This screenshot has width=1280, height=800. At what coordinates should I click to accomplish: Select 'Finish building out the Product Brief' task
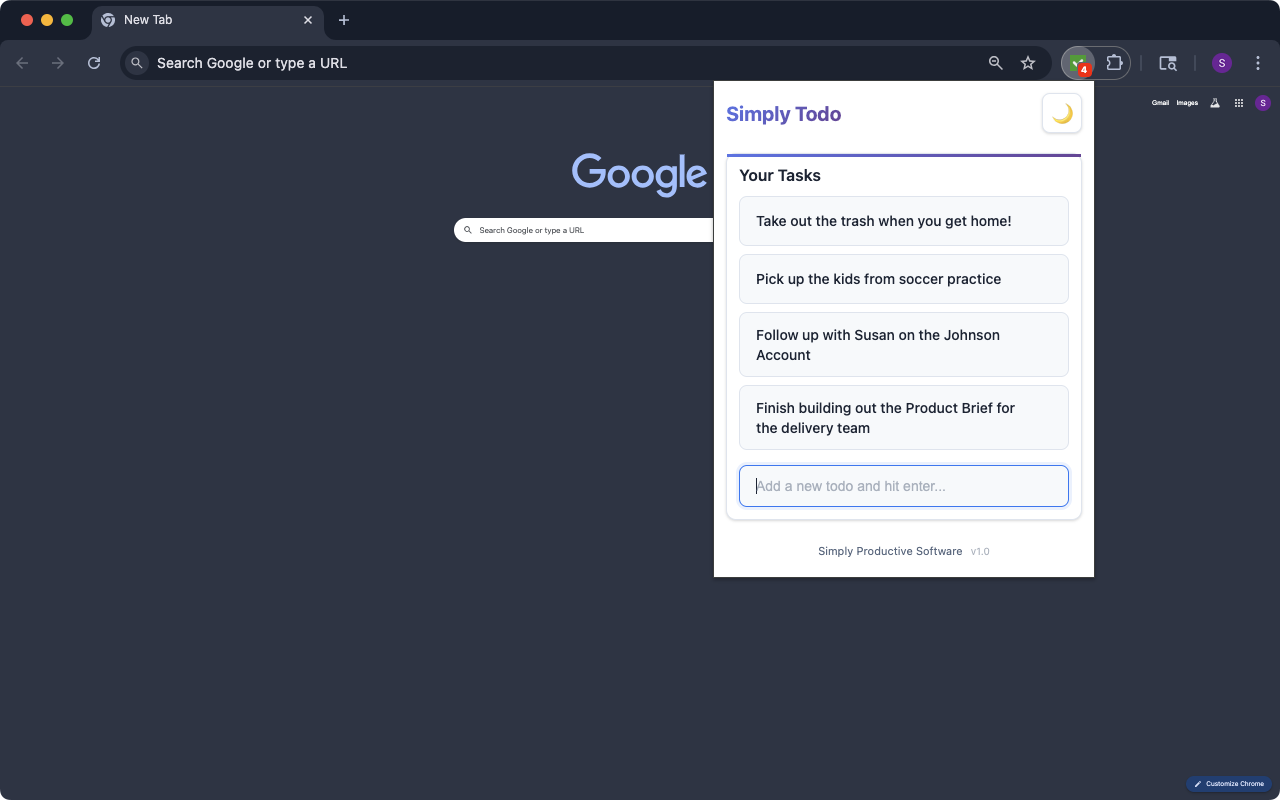coord(904,418)
